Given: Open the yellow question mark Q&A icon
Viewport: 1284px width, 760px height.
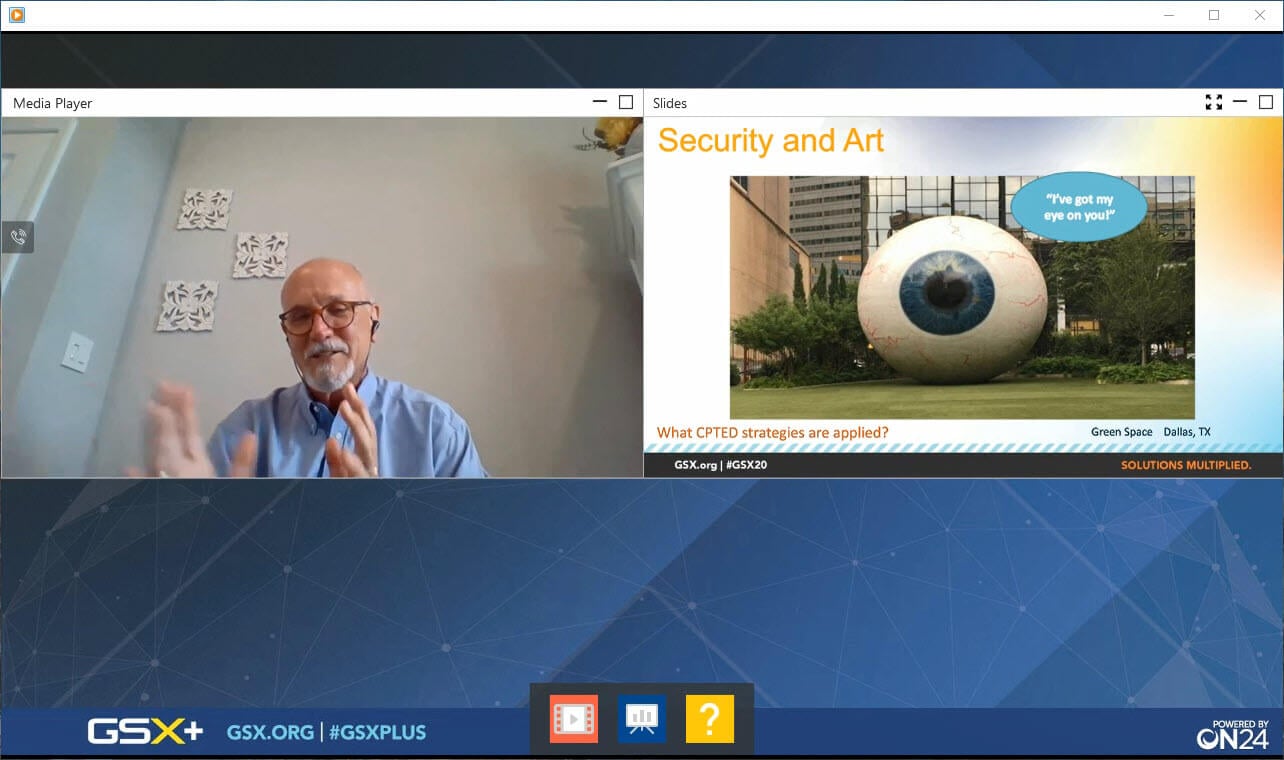Looking at the screenshot, I should 710,719.
